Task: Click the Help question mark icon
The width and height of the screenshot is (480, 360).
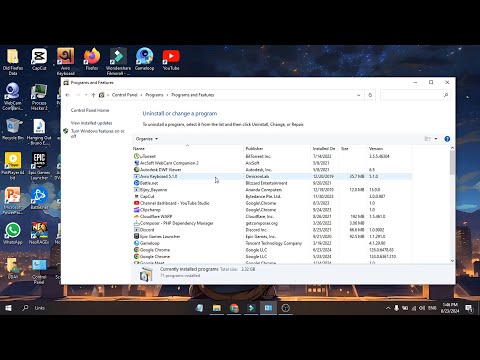Action: (x=447, y=139)
